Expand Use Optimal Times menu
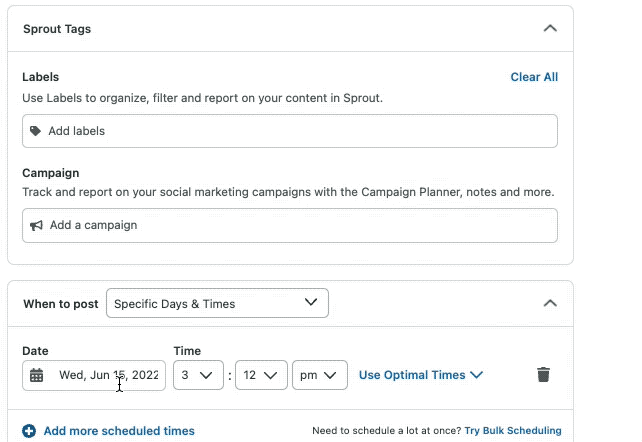642x442 pixels. pyautogui.click(x=421, y=375)
